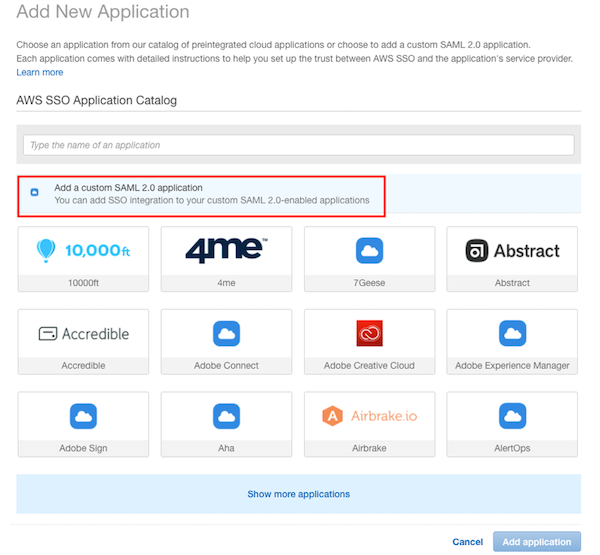Click the '4me' caption text
The image size is (600, 555).
click(227, 283)
